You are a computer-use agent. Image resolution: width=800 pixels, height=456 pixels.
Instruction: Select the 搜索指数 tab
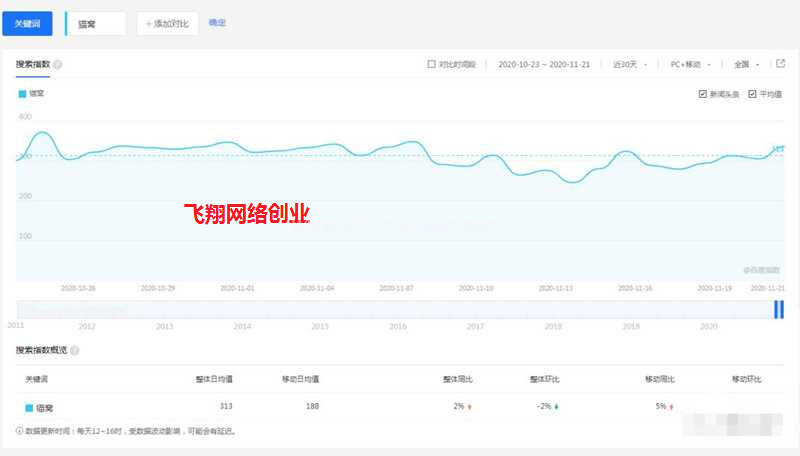[33, 64]
